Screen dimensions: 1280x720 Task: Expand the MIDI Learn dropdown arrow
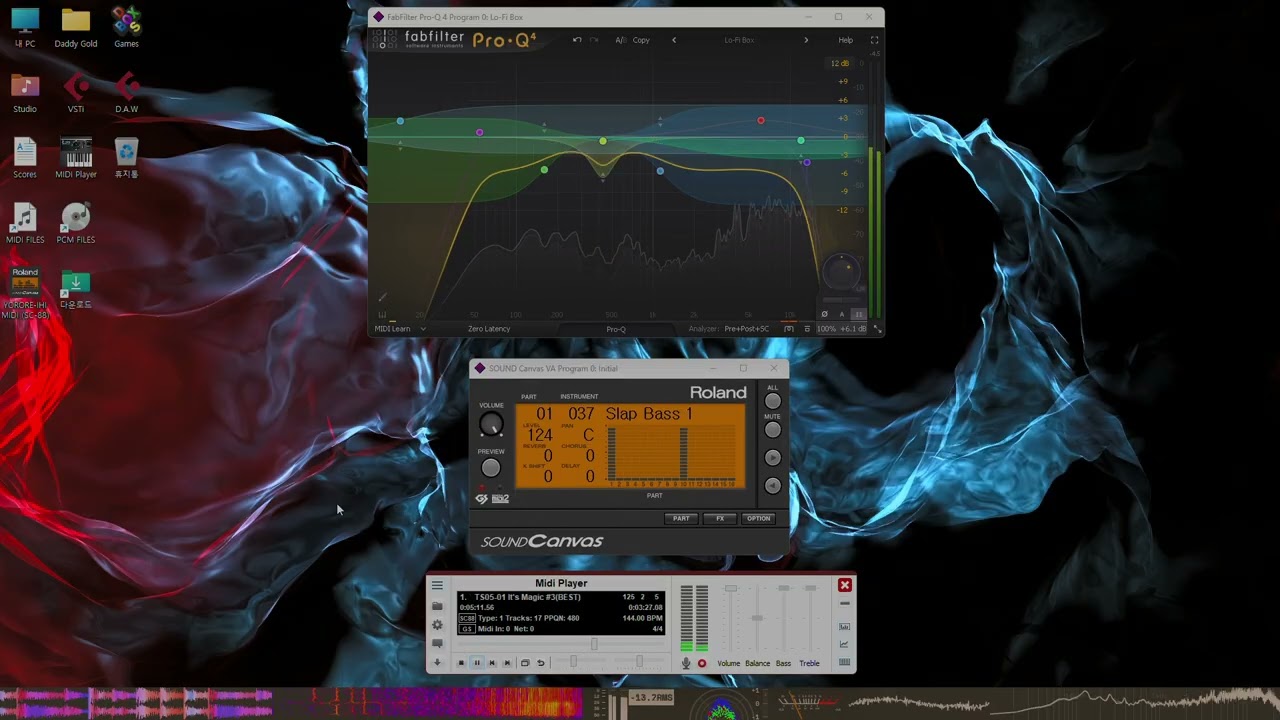click(423, 329)
